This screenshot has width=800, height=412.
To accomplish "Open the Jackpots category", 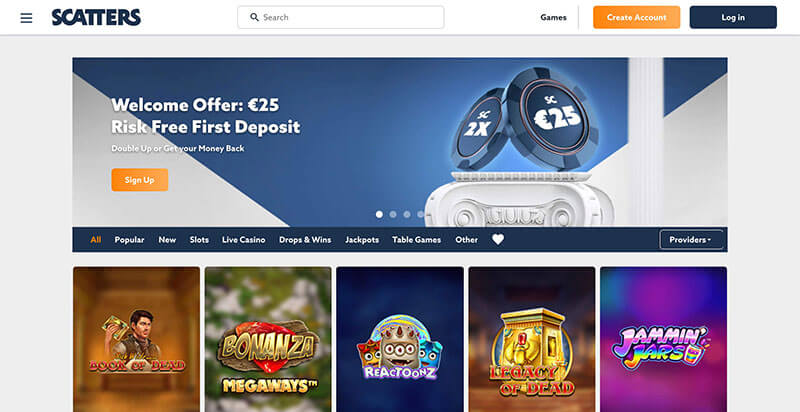I will (362, 240).
